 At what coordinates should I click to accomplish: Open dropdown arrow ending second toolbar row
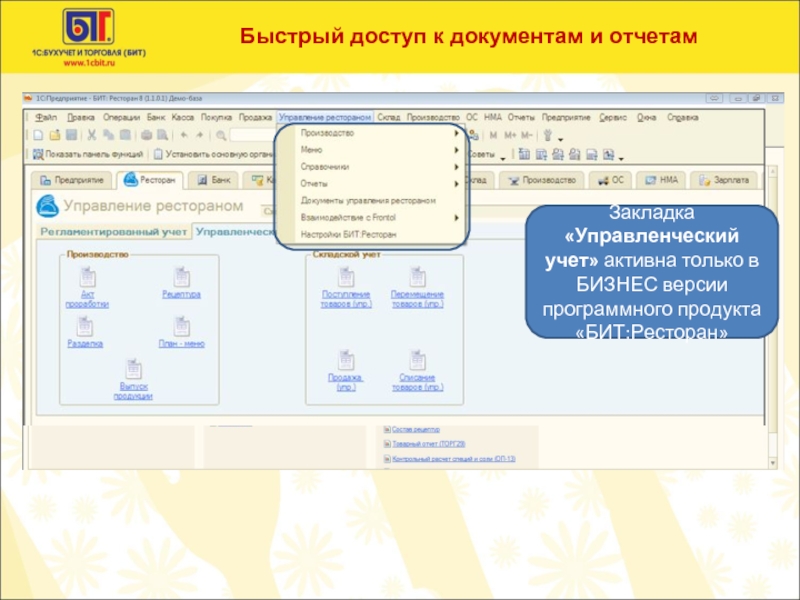[621, 158]
